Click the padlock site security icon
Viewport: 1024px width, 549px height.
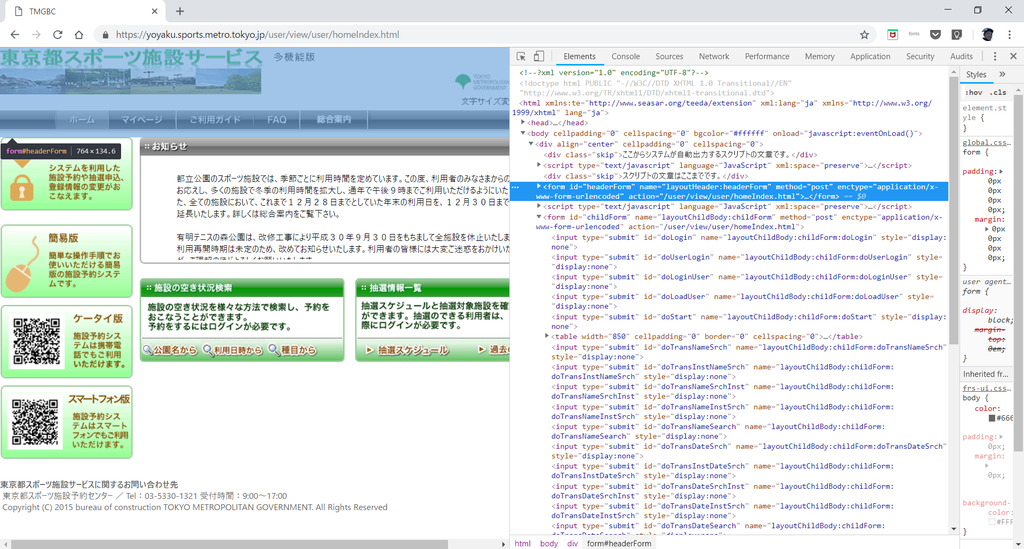pyautogui.click(x=105, y=35)
